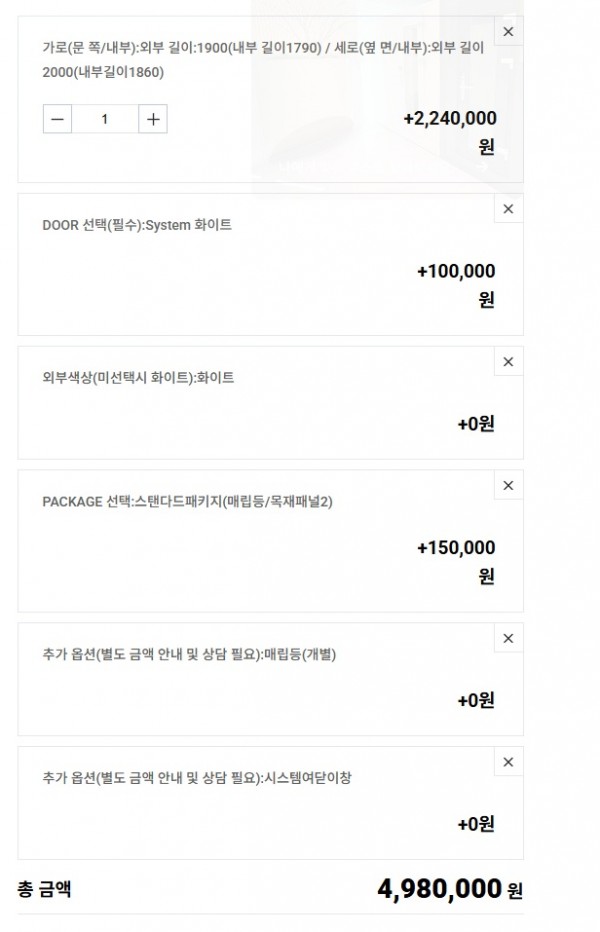The image size is (600, 932).
Task: Remove the DOOR 선택 System 화이트 option
Action: click(508, 209)
